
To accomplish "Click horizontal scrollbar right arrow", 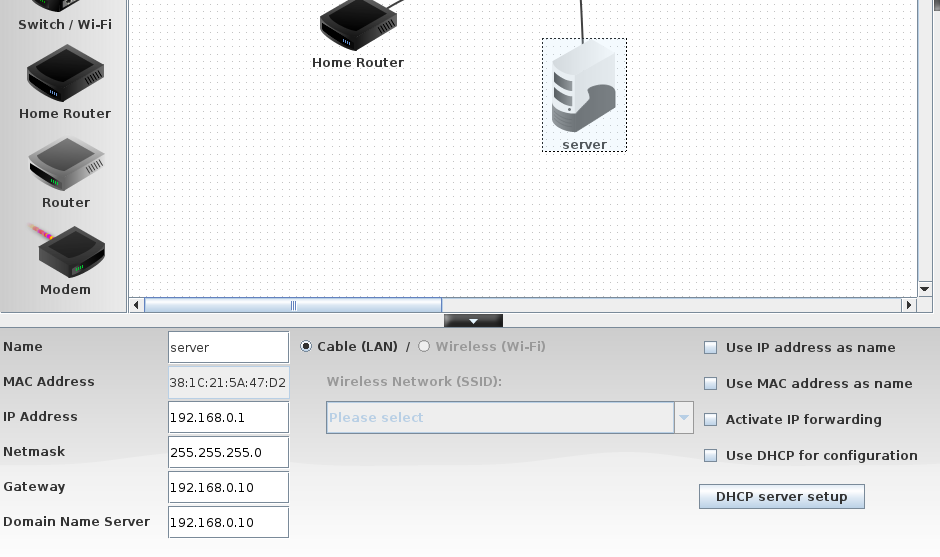I will (x=909, y=305).
